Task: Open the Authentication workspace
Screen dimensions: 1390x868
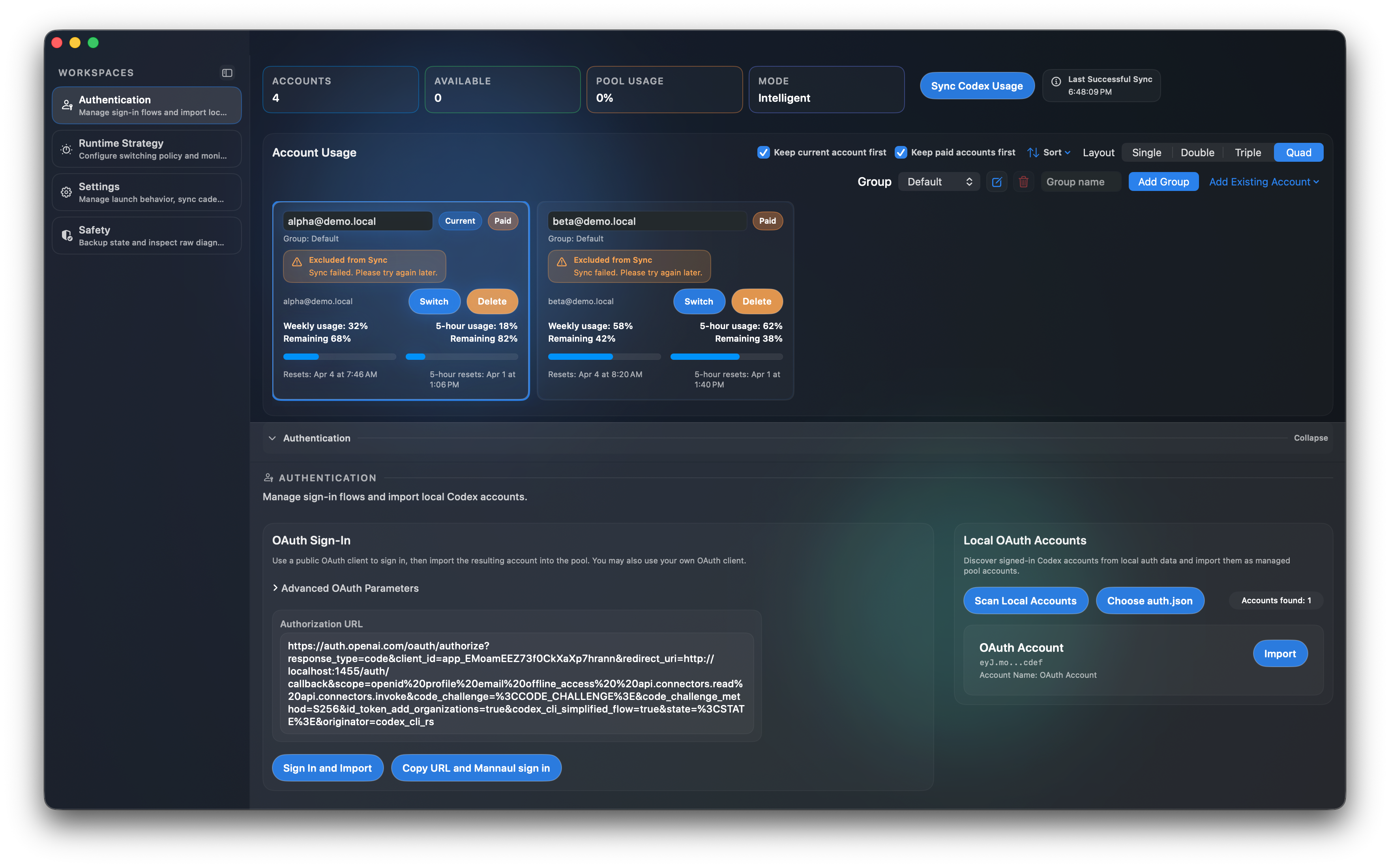Action: coord(146,106)
